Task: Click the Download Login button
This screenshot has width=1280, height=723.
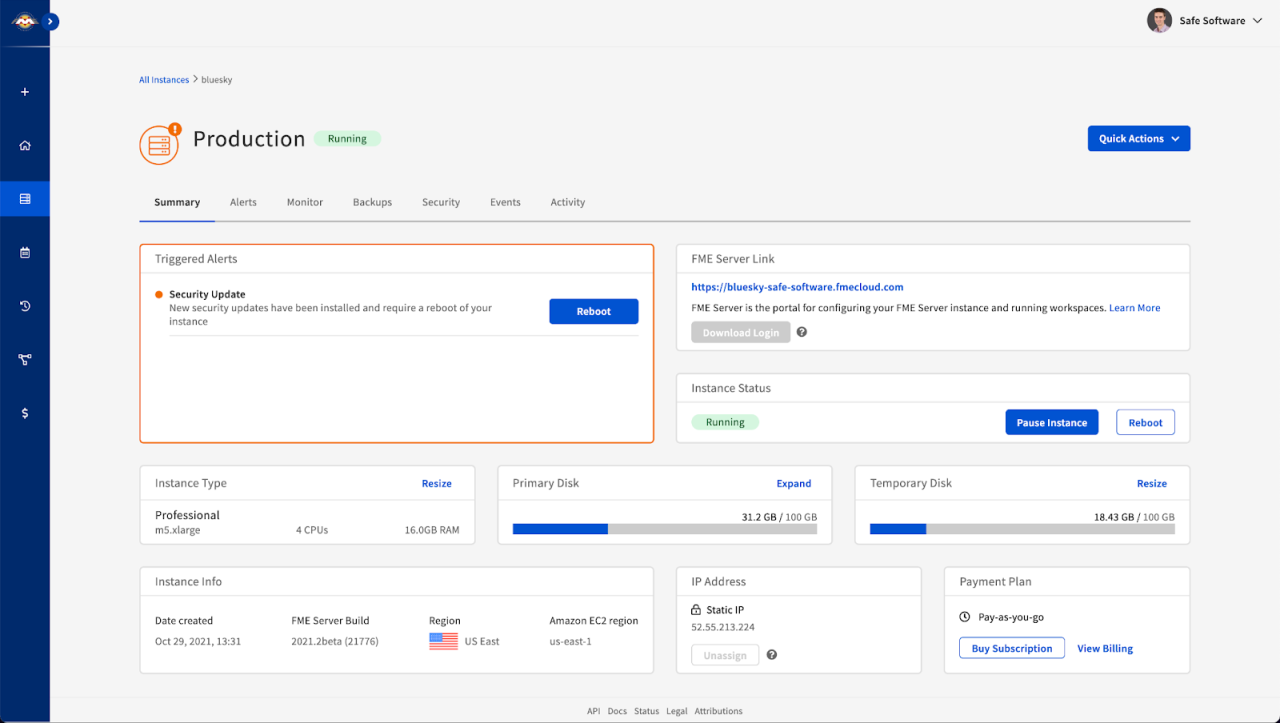Action: tap(741, 333)
